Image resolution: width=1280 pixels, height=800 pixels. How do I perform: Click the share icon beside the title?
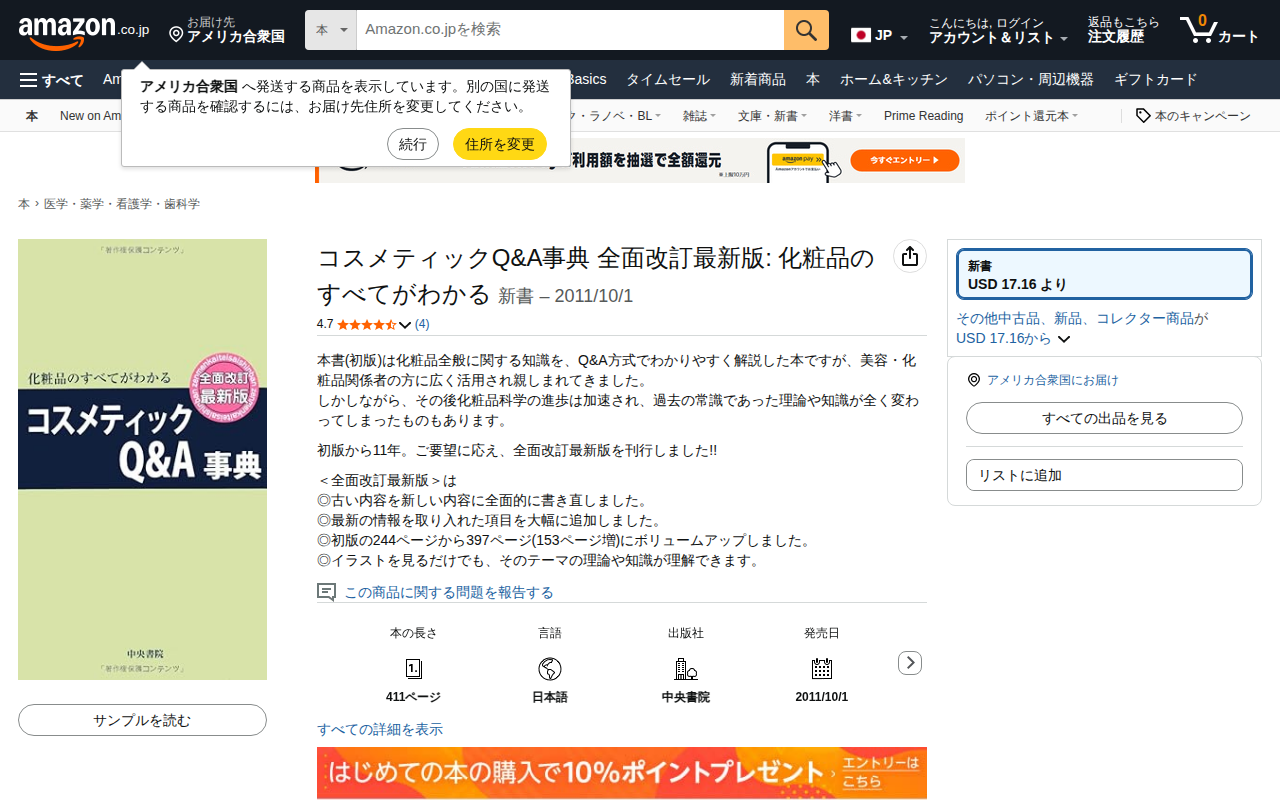point(909,257)
